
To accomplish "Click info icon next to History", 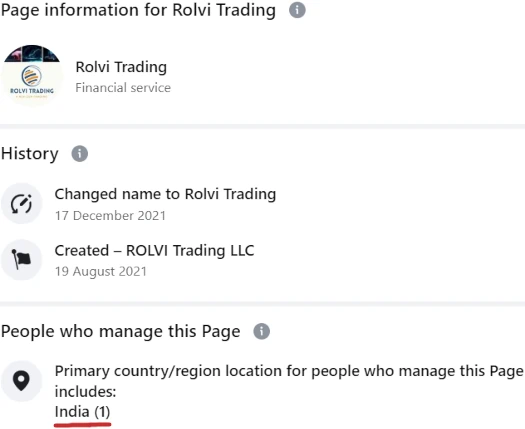I will [x=80, y=154].
